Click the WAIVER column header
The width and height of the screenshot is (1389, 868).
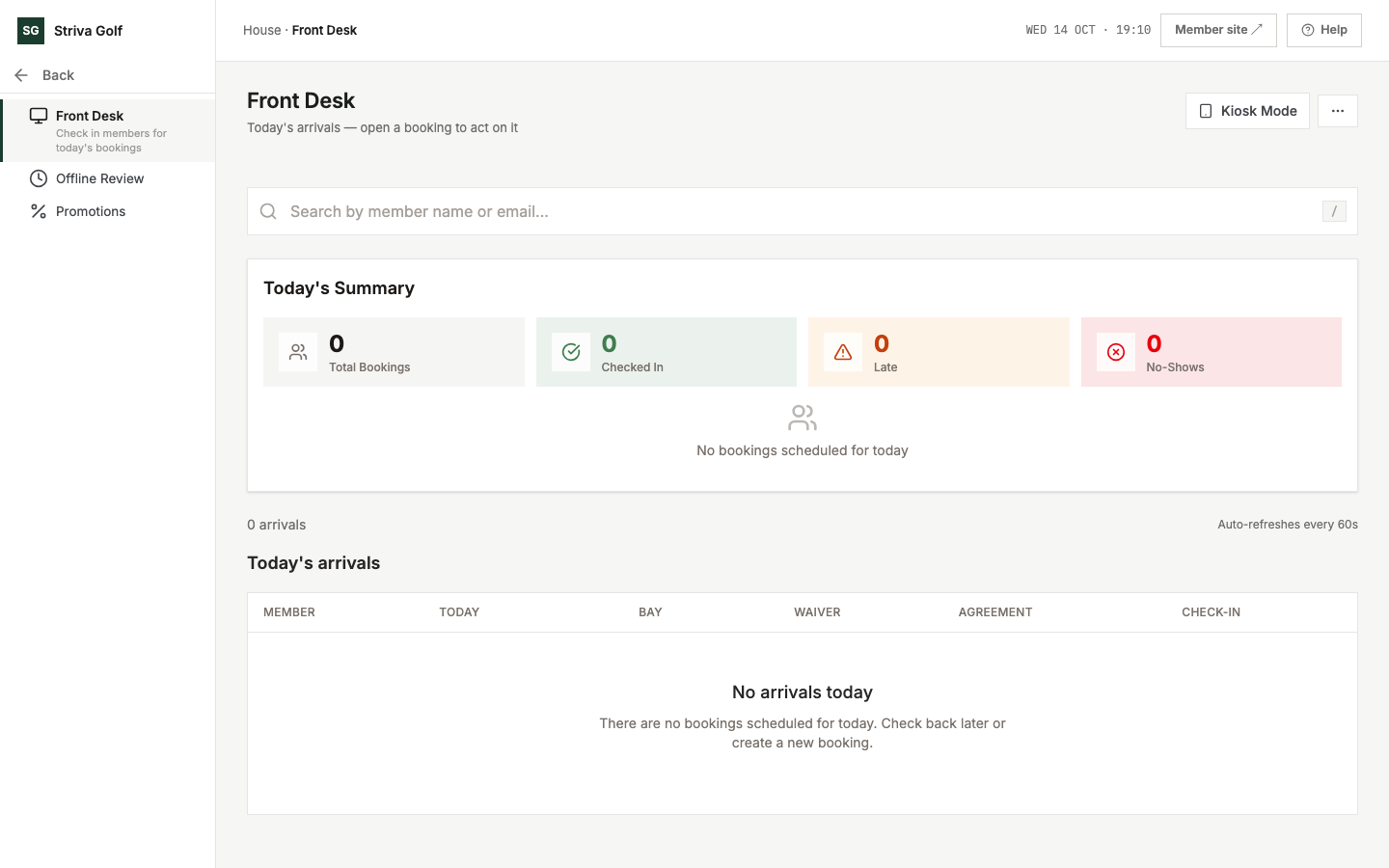click(817, 612)
